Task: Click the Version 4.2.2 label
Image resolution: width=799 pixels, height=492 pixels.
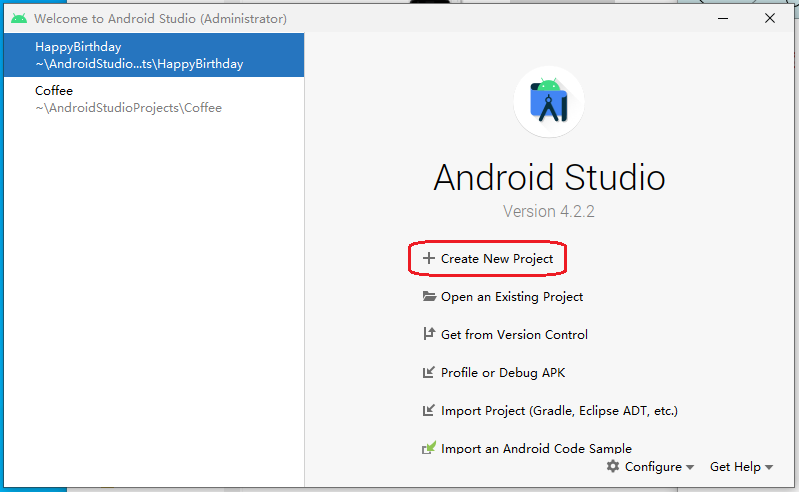Action: (x=549, y=211)
